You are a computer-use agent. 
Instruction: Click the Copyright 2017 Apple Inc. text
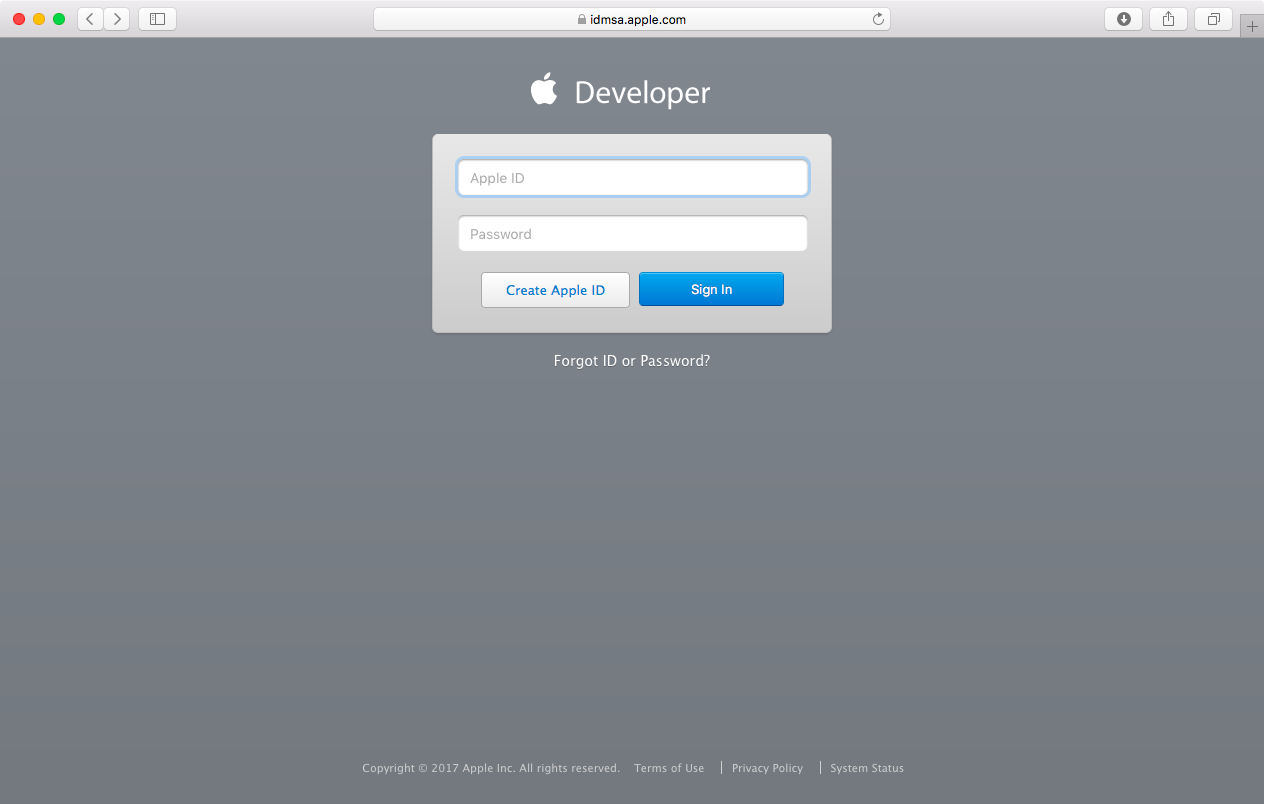pos(491,768)
